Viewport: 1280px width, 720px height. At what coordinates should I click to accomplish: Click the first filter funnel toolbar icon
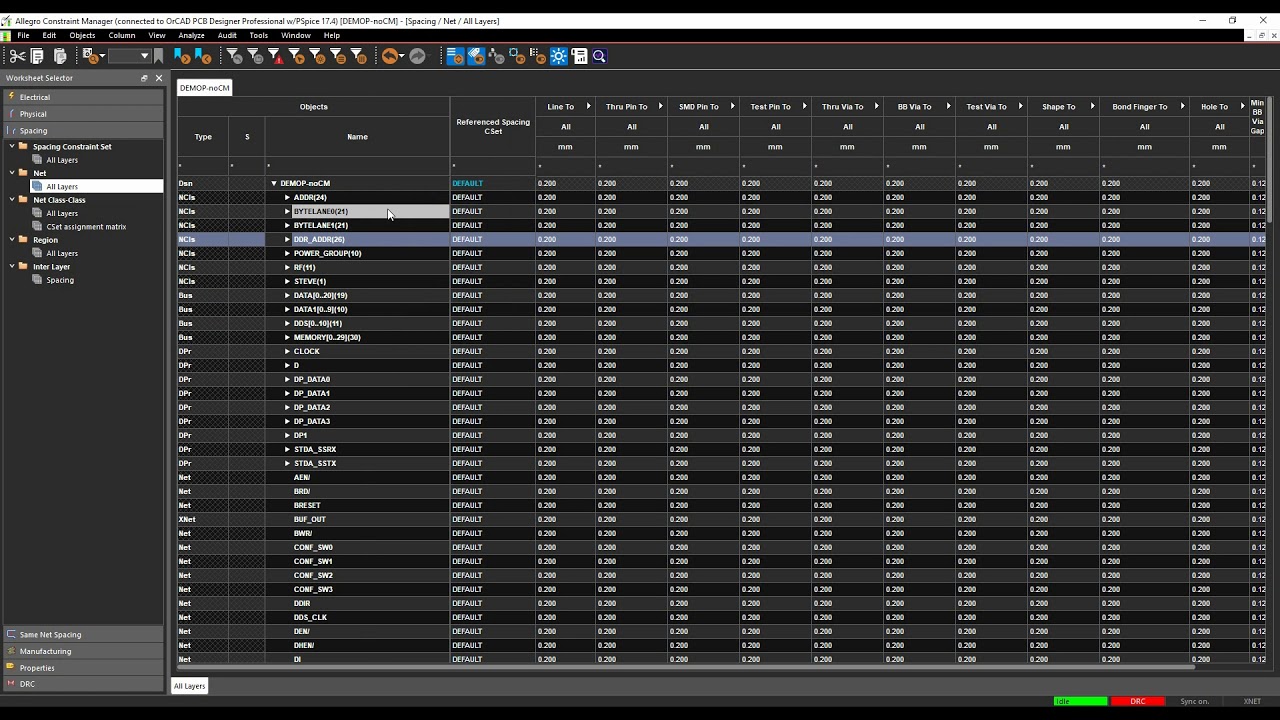(x=235, y=56)
